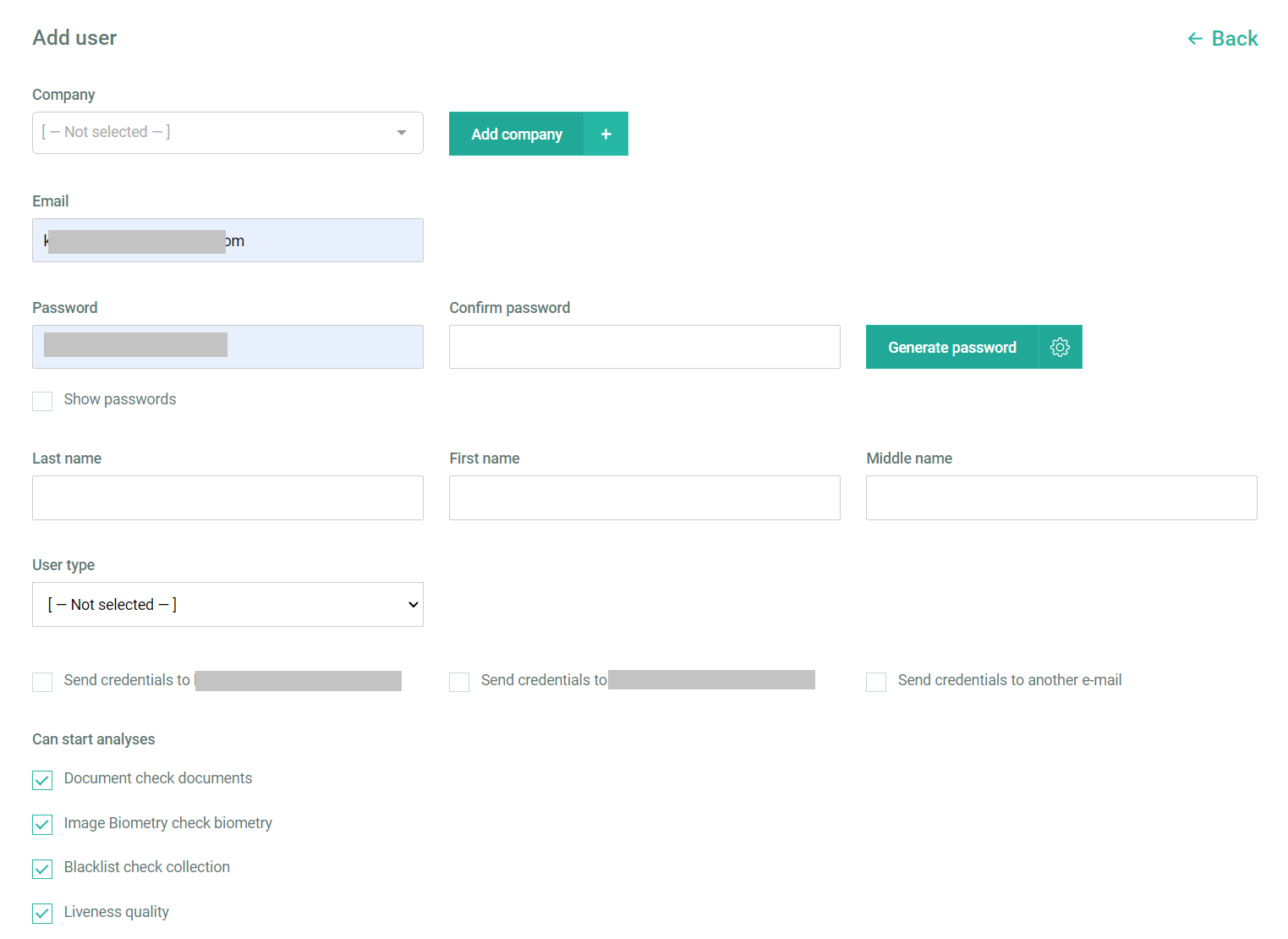Tick the middle Send credentials checkbox

click(459, 682)
